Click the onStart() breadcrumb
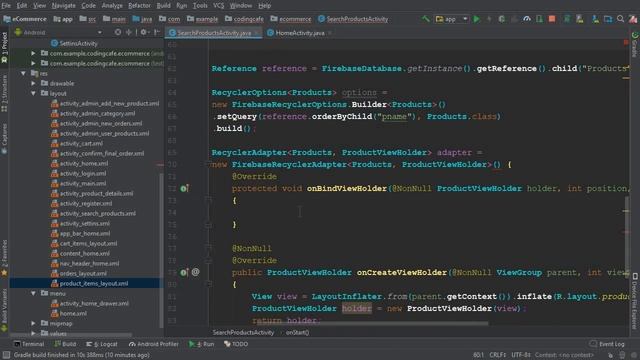Viewport: 640px width, 360px height. tap(297, 332)
